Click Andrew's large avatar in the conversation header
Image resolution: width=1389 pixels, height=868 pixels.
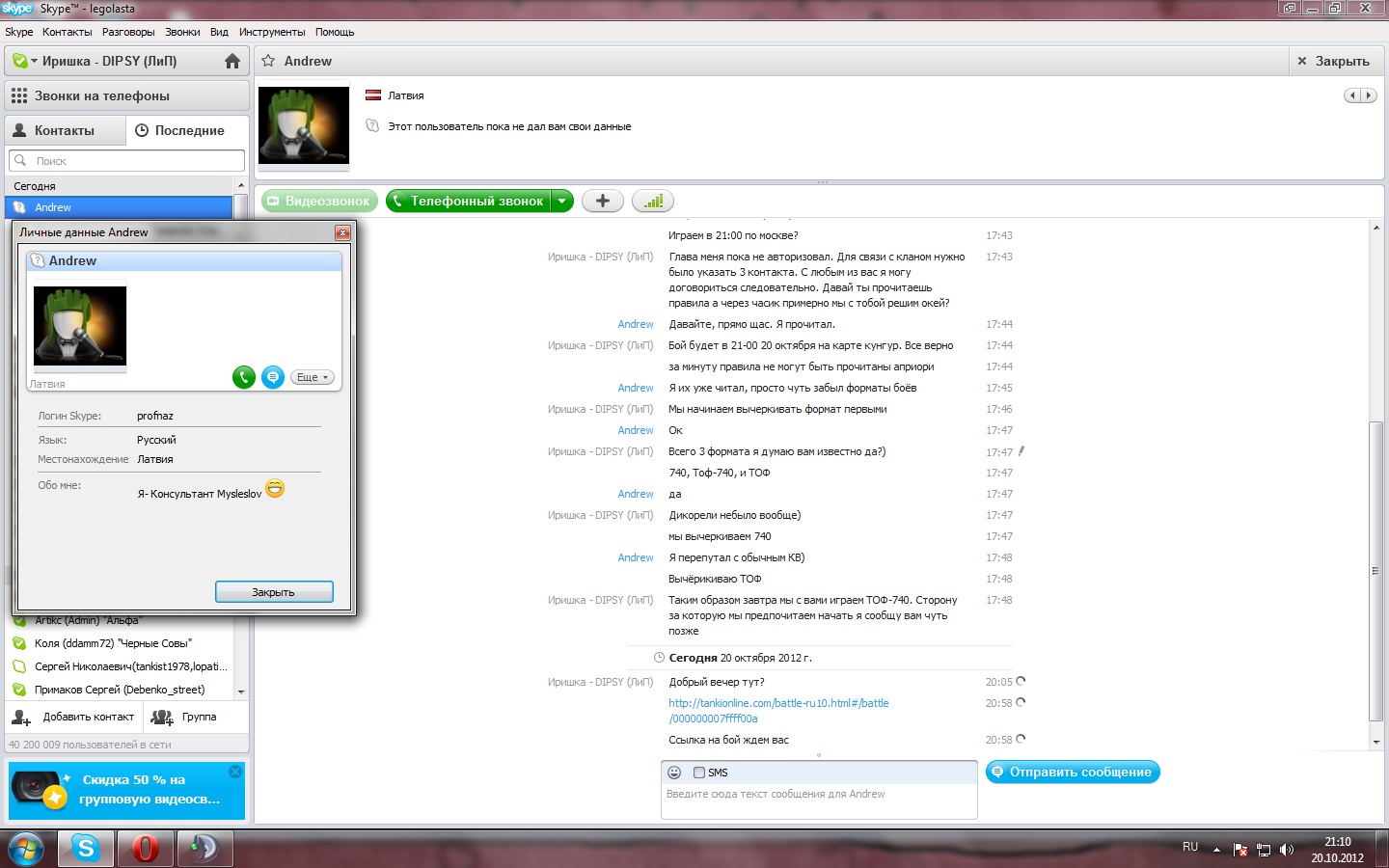(304, 125)
